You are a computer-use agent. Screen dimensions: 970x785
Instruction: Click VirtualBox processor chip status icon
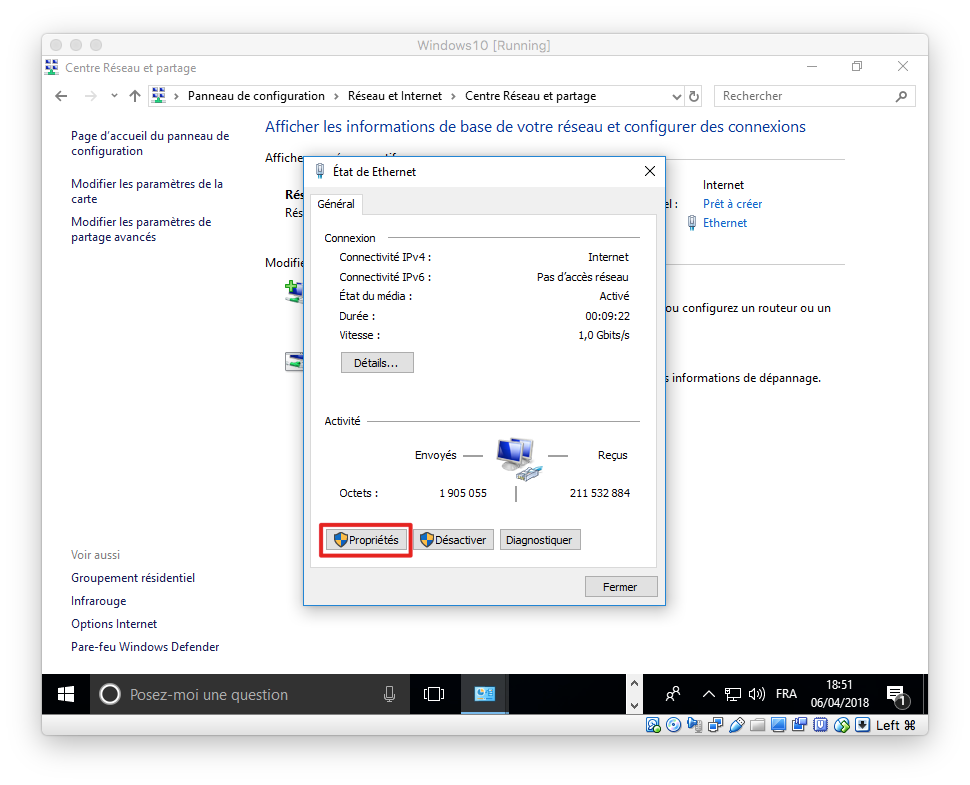click(x=820, y=725)
